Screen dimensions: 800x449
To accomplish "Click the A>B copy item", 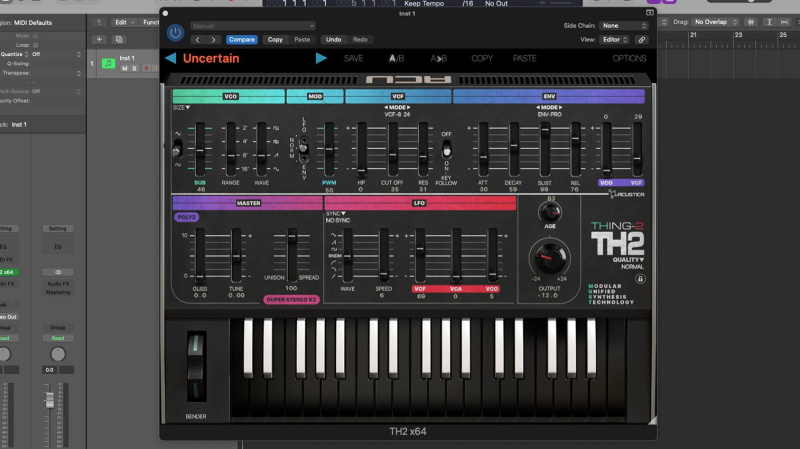I will click(438, 58).
